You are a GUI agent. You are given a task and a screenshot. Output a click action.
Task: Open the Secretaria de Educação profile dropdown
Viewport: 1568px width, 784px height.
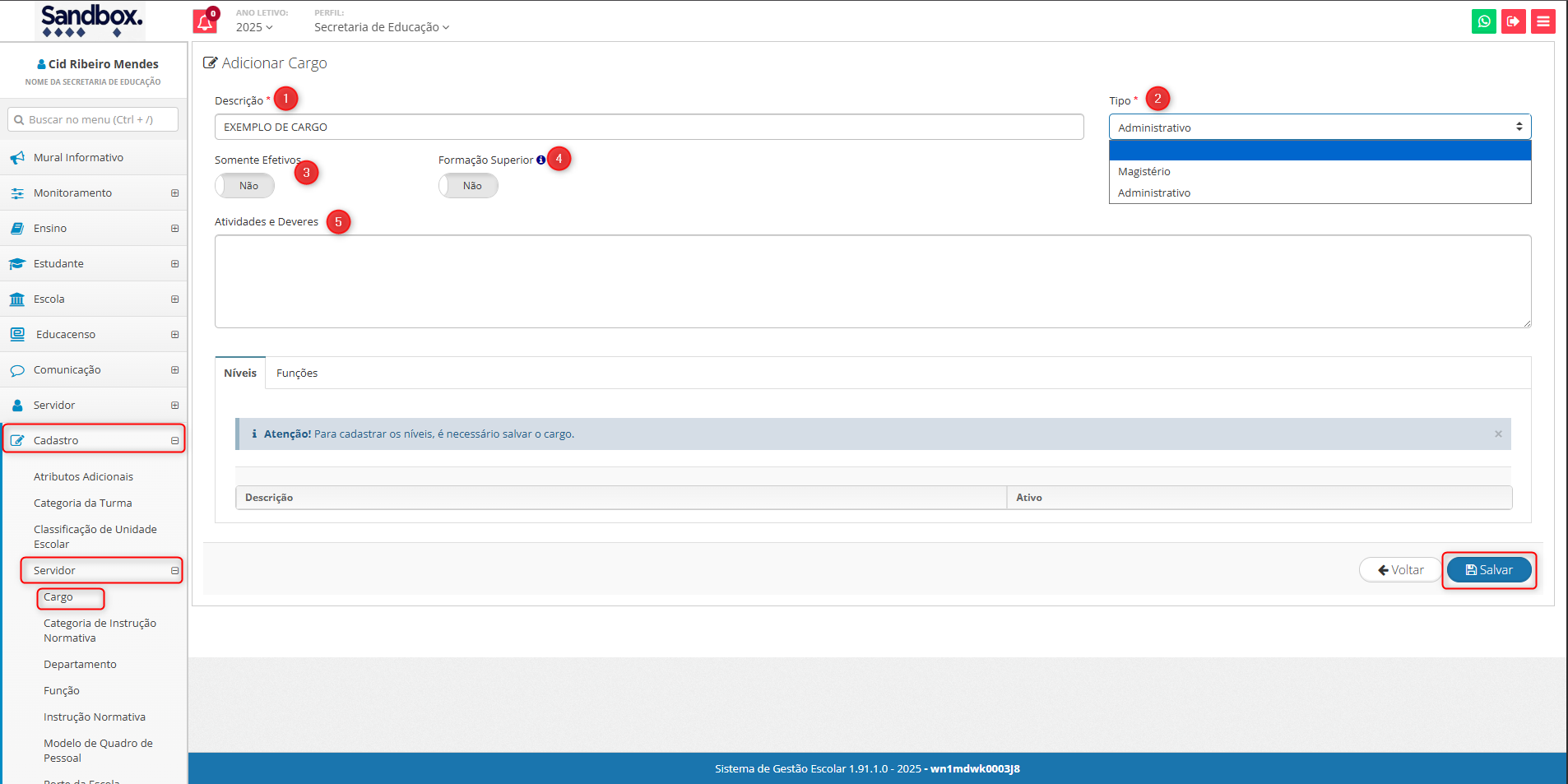(x=381, y=27)
